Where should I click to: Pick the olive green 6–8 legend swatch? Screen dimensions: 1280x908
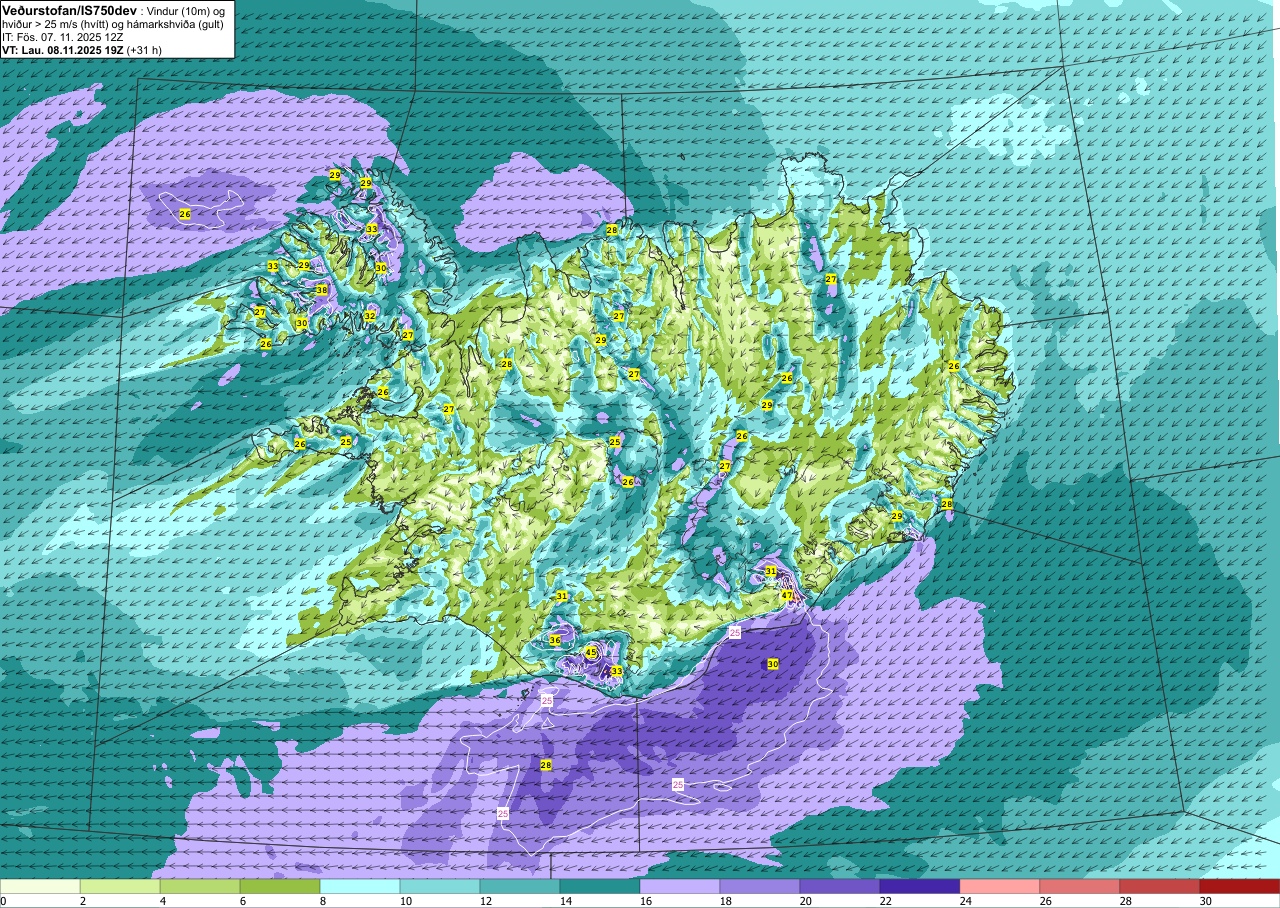tap(280, 886)
